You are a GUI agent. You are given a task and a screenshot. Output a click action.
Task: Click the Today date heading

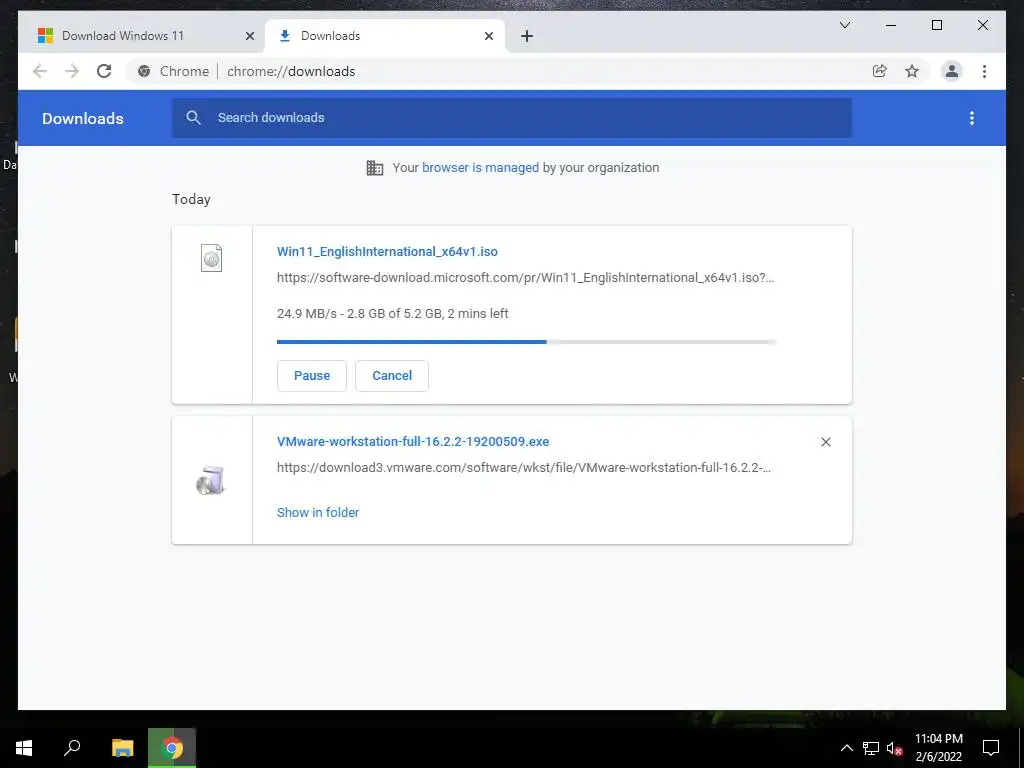click(x=191, y=199)
